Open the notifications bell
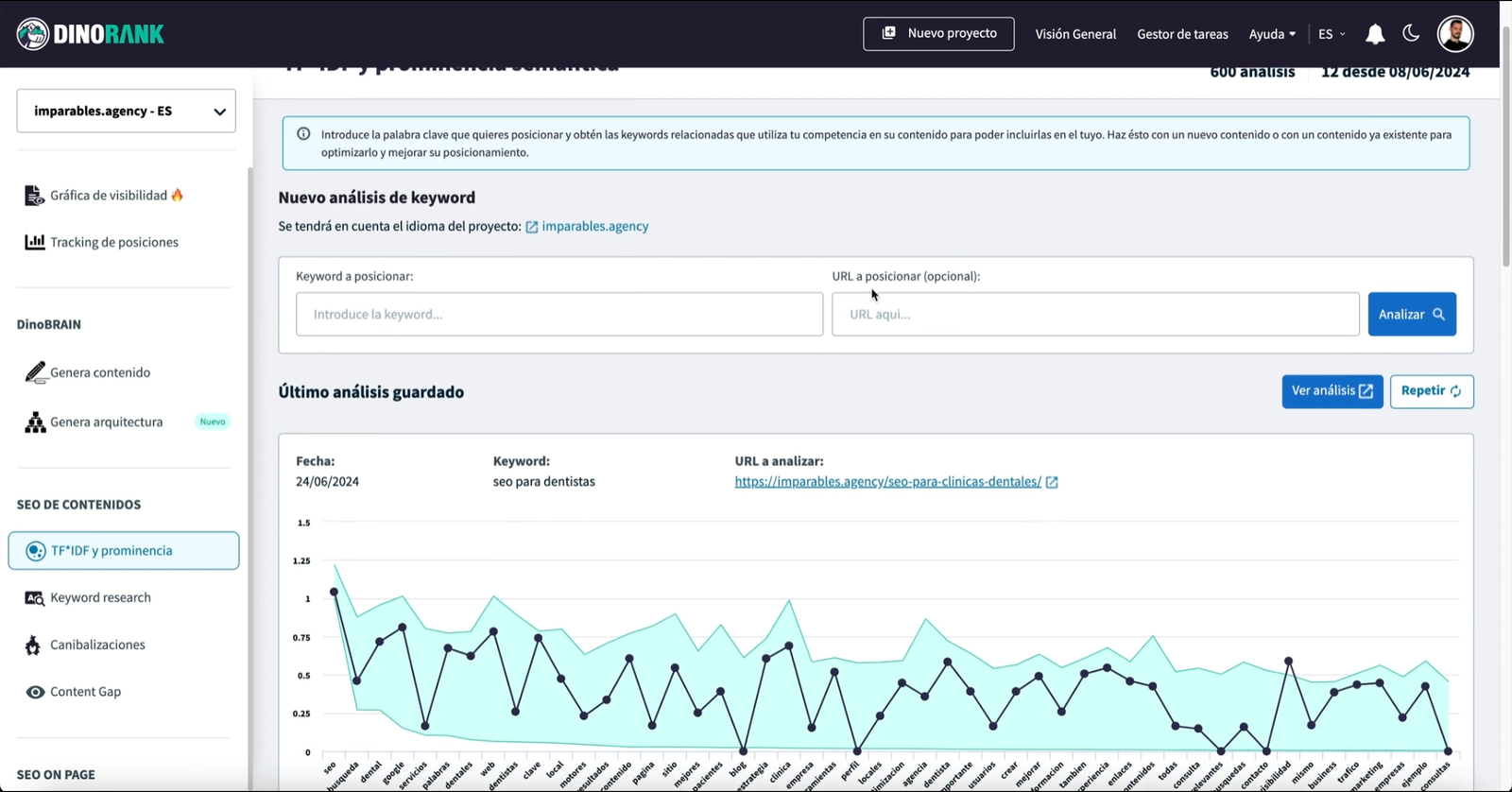 click(x=1375, y=34)
